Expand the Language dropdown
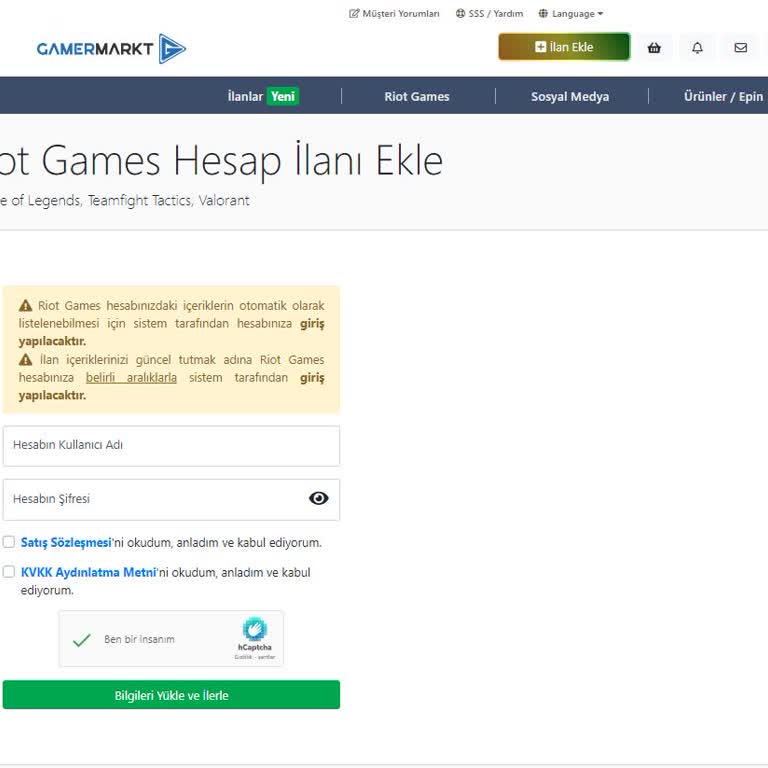Screen dimensions: 768x768 571,14
